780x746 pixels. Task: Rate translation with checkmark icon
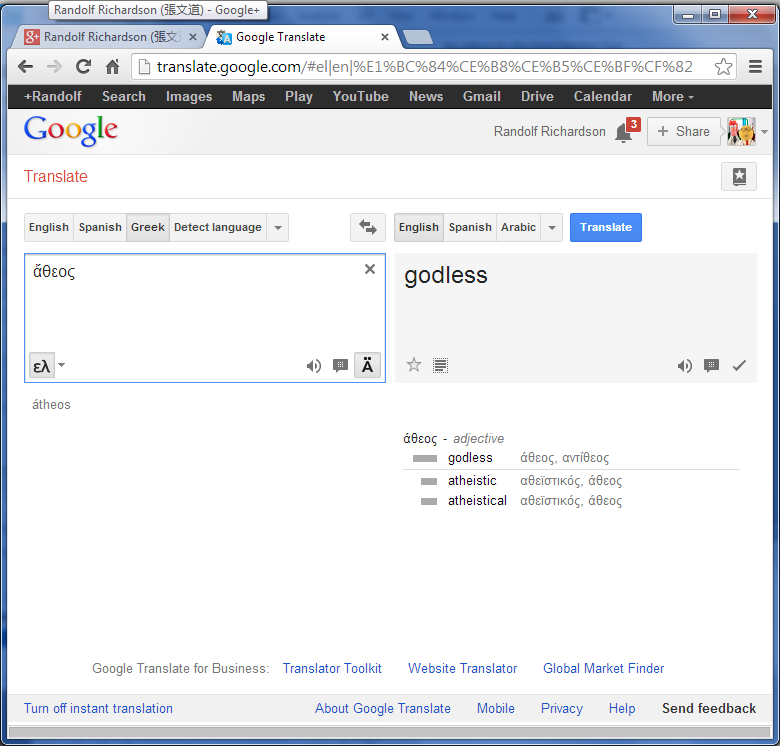(x=739, y=366)
